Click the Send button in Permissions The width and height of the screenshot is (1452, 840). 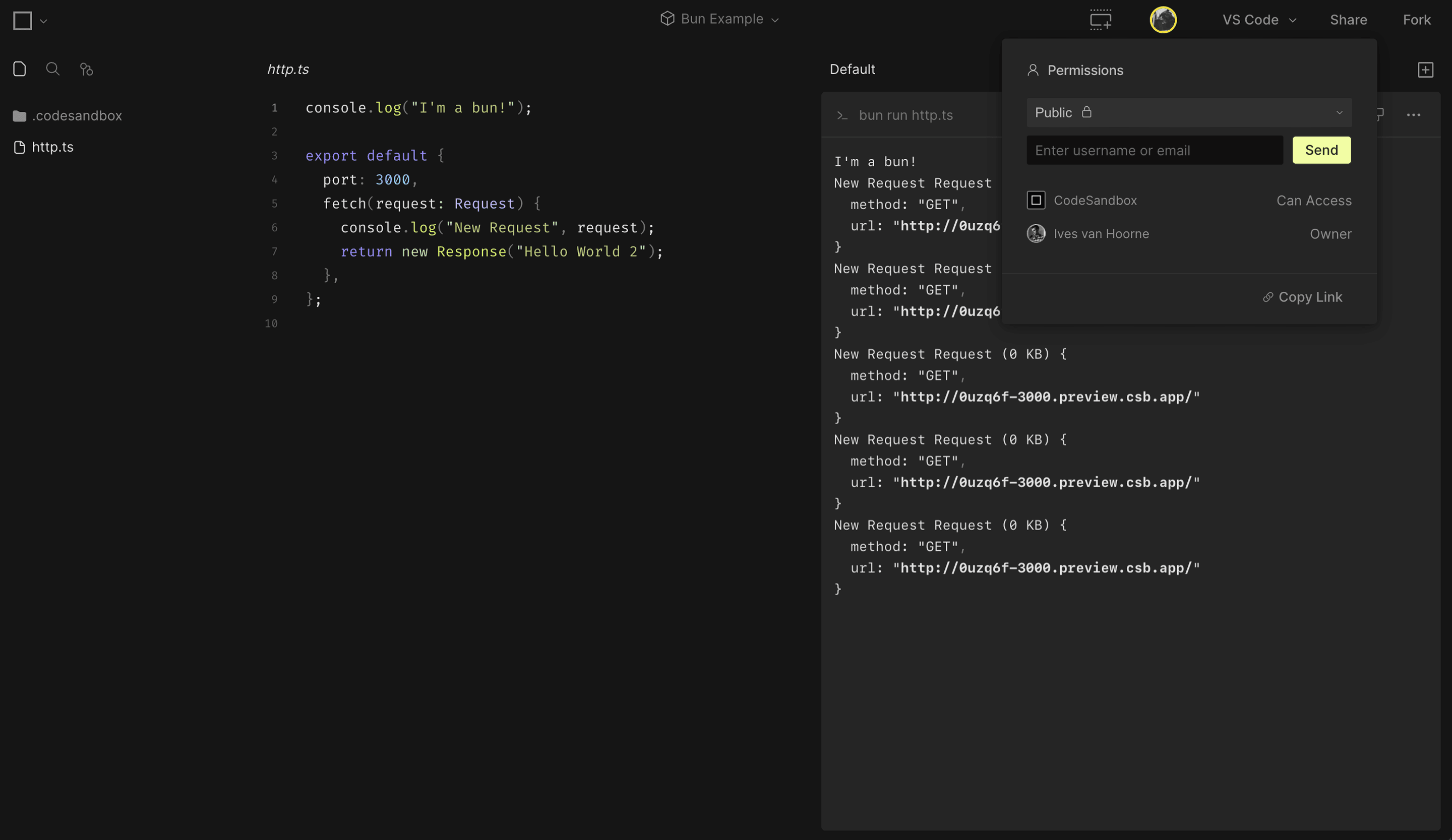click(1321, 150)
